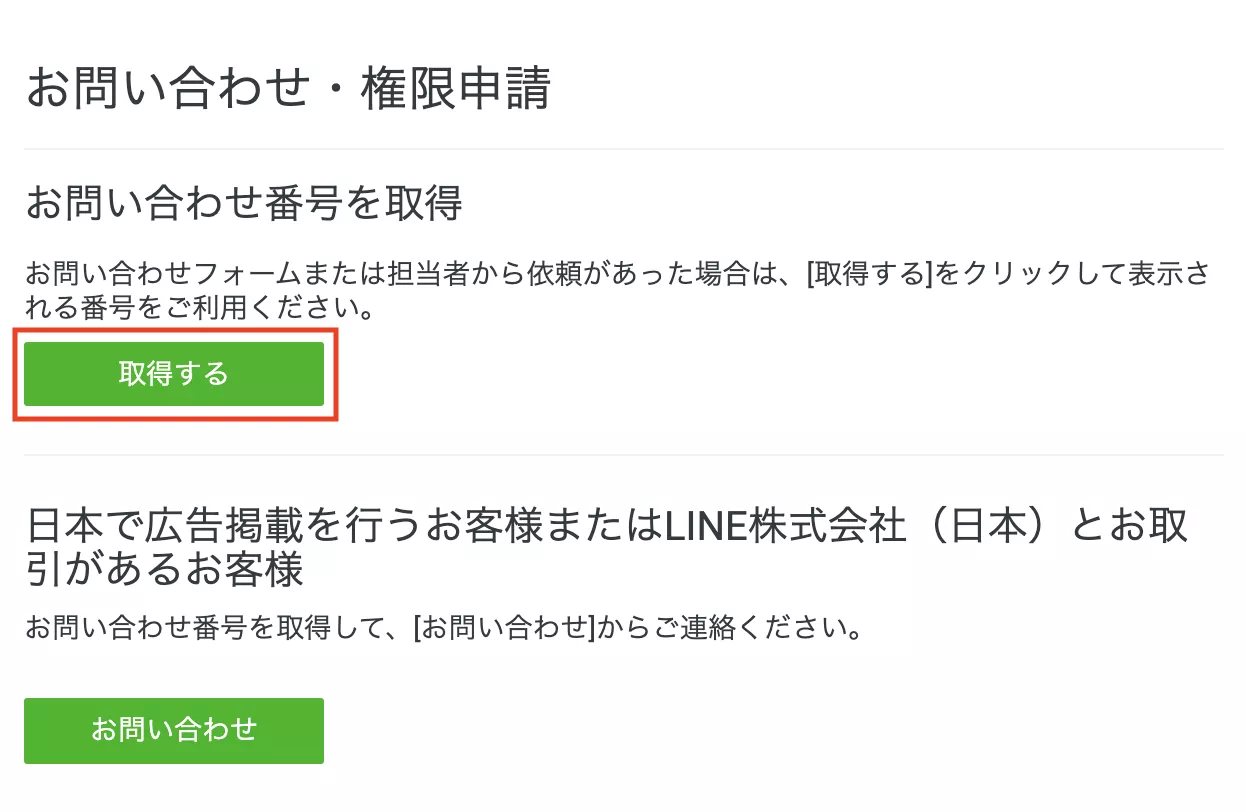This screenshot has width=1246, height=812.
Task: Click the heading line 引があるお客様
Action: click(164, 572)
